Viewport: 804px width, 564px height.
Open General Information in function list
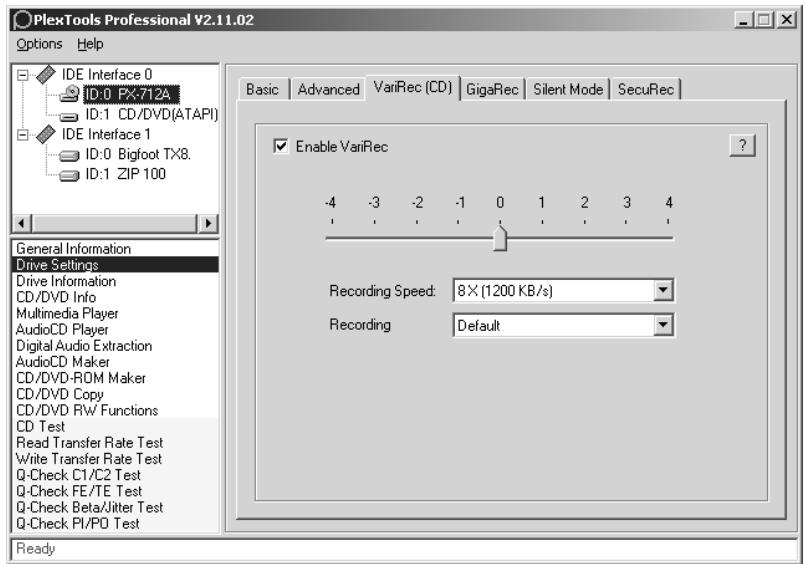click(x=115, y=249)
